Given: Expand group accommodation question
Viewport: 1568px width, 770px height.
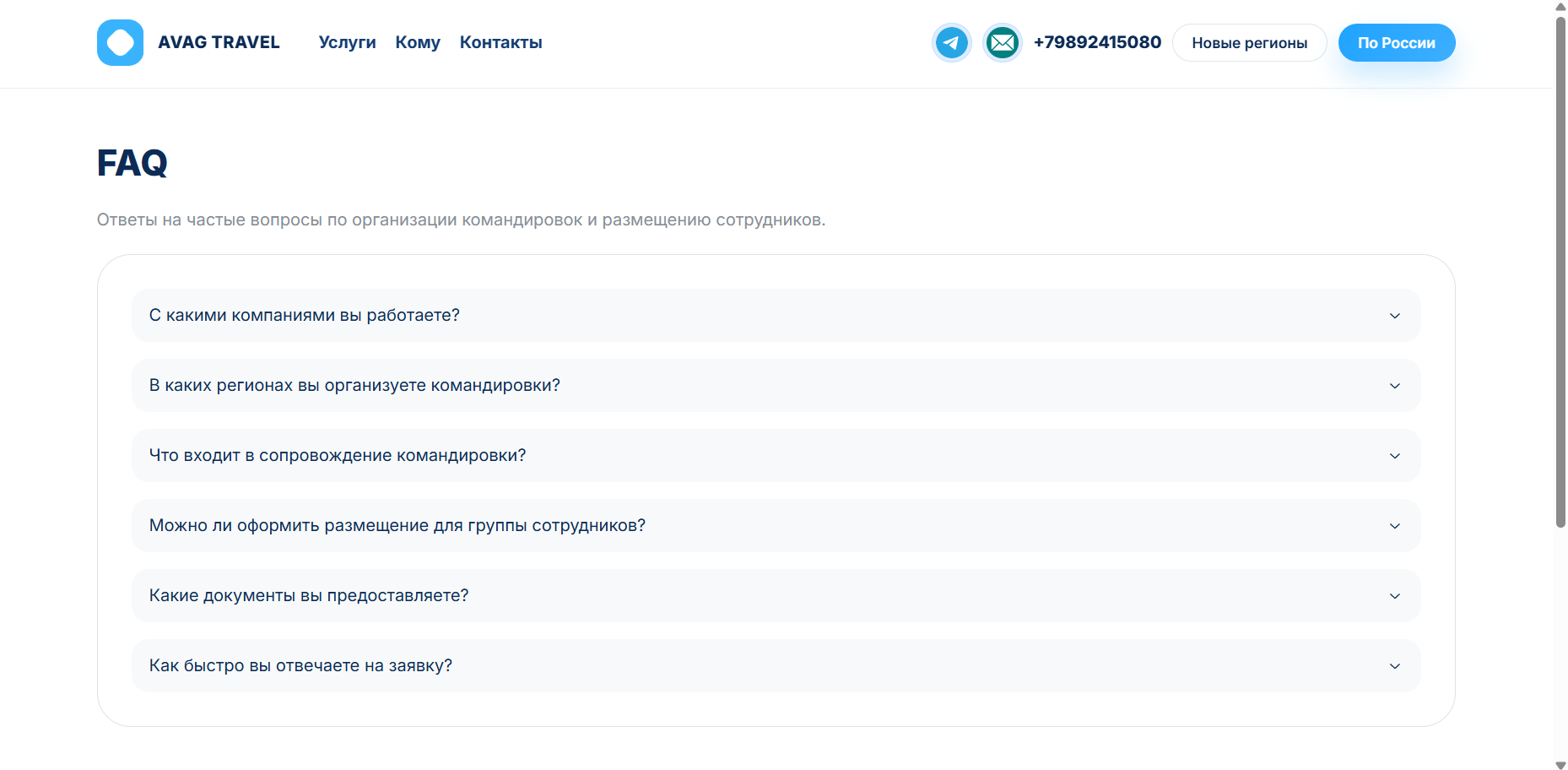Looking at the screenshot, I should pyautogui.click(x=776, y=525).
